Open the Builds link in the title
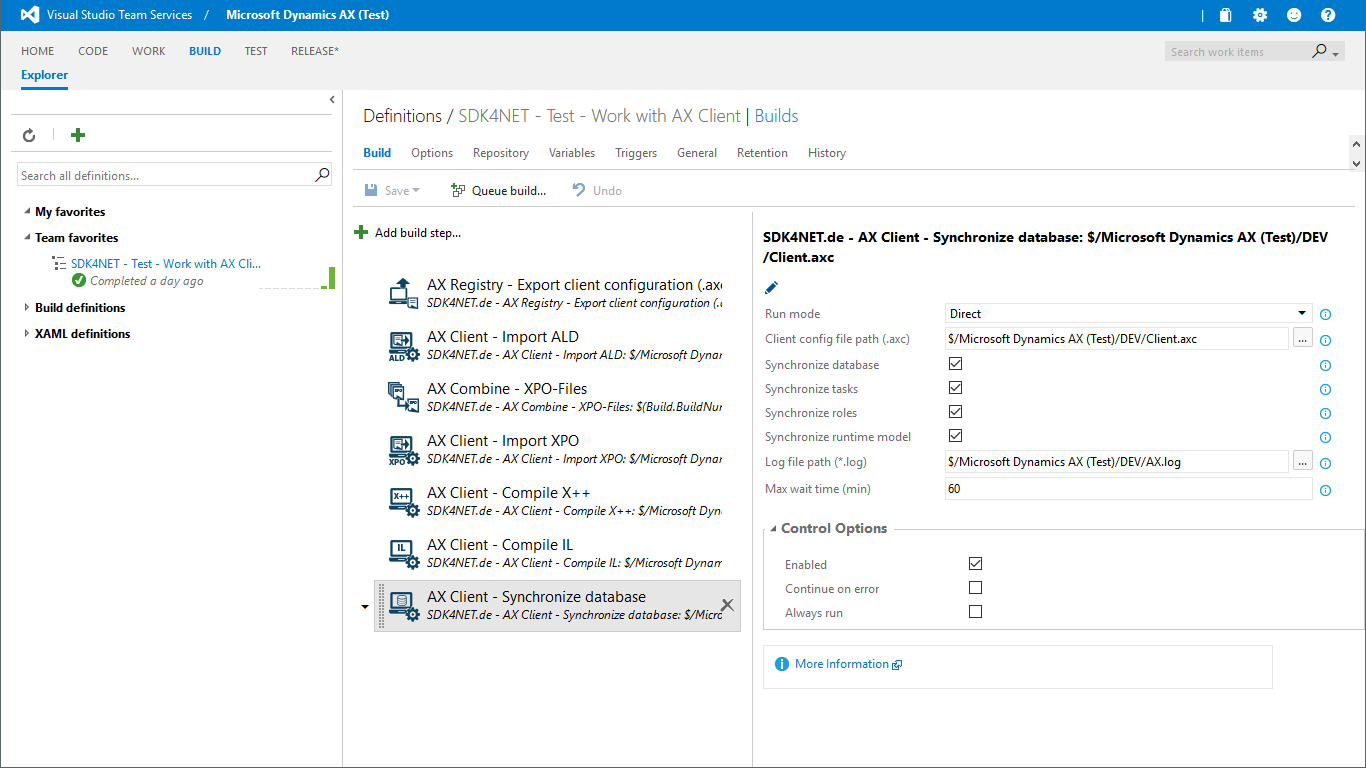 click(777, 116)
